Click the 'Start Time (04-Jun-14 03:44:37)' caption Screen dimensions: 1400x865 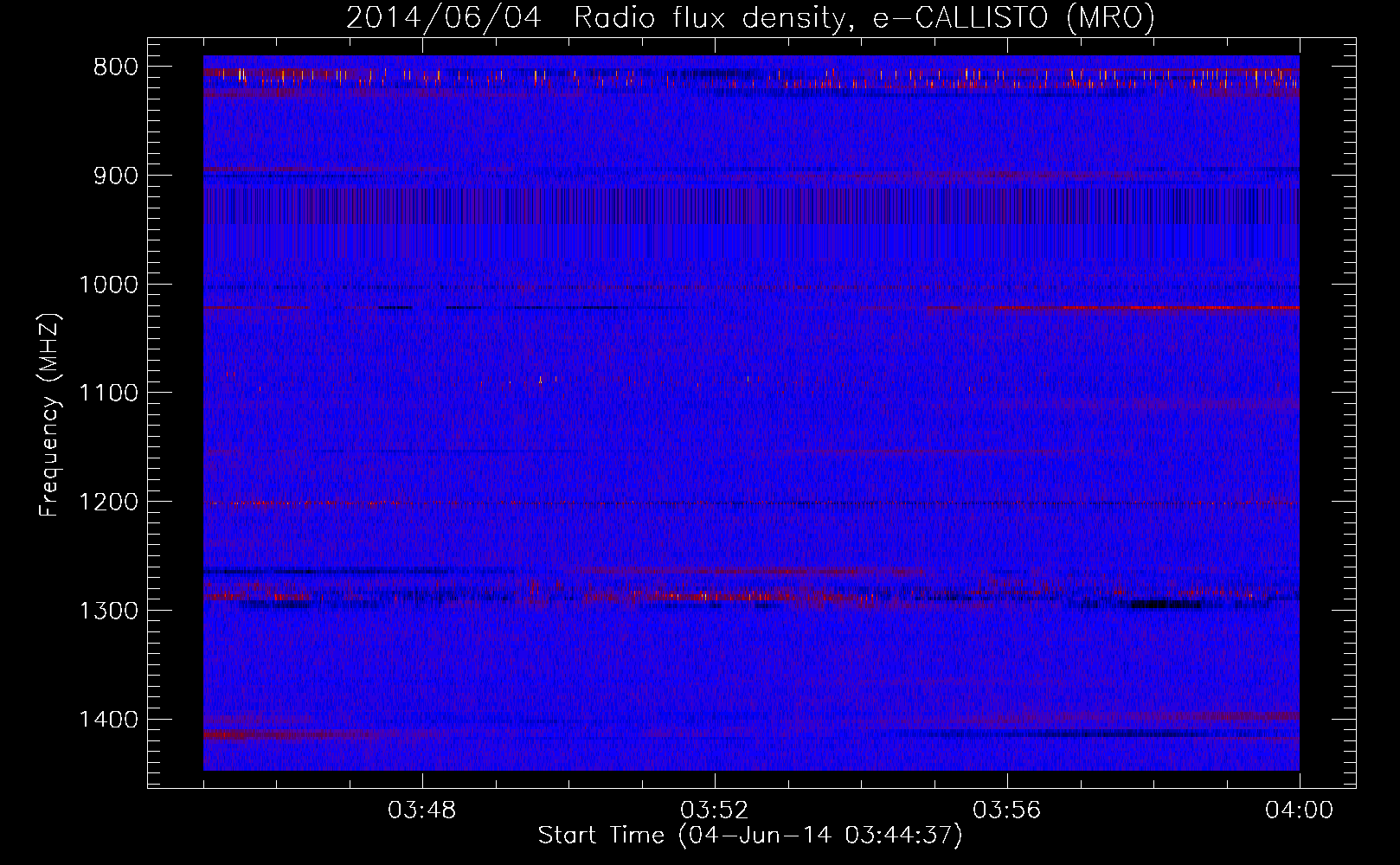click(x=750, y=836)
